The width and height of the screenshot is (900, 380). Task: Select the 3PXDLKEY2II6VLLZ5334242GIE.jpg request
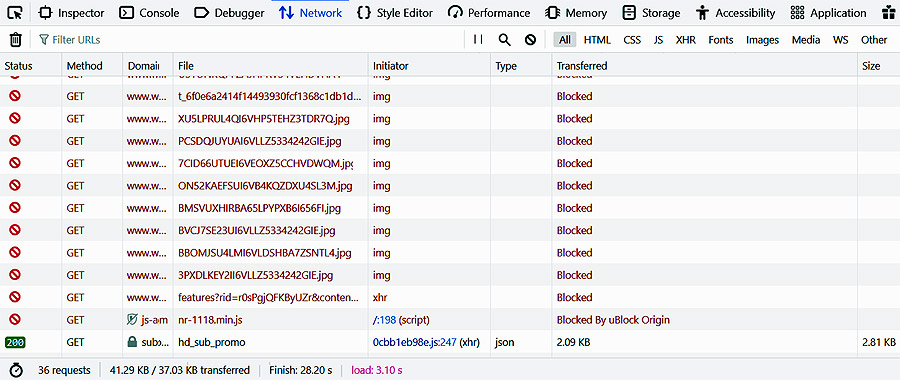point(450,276)
